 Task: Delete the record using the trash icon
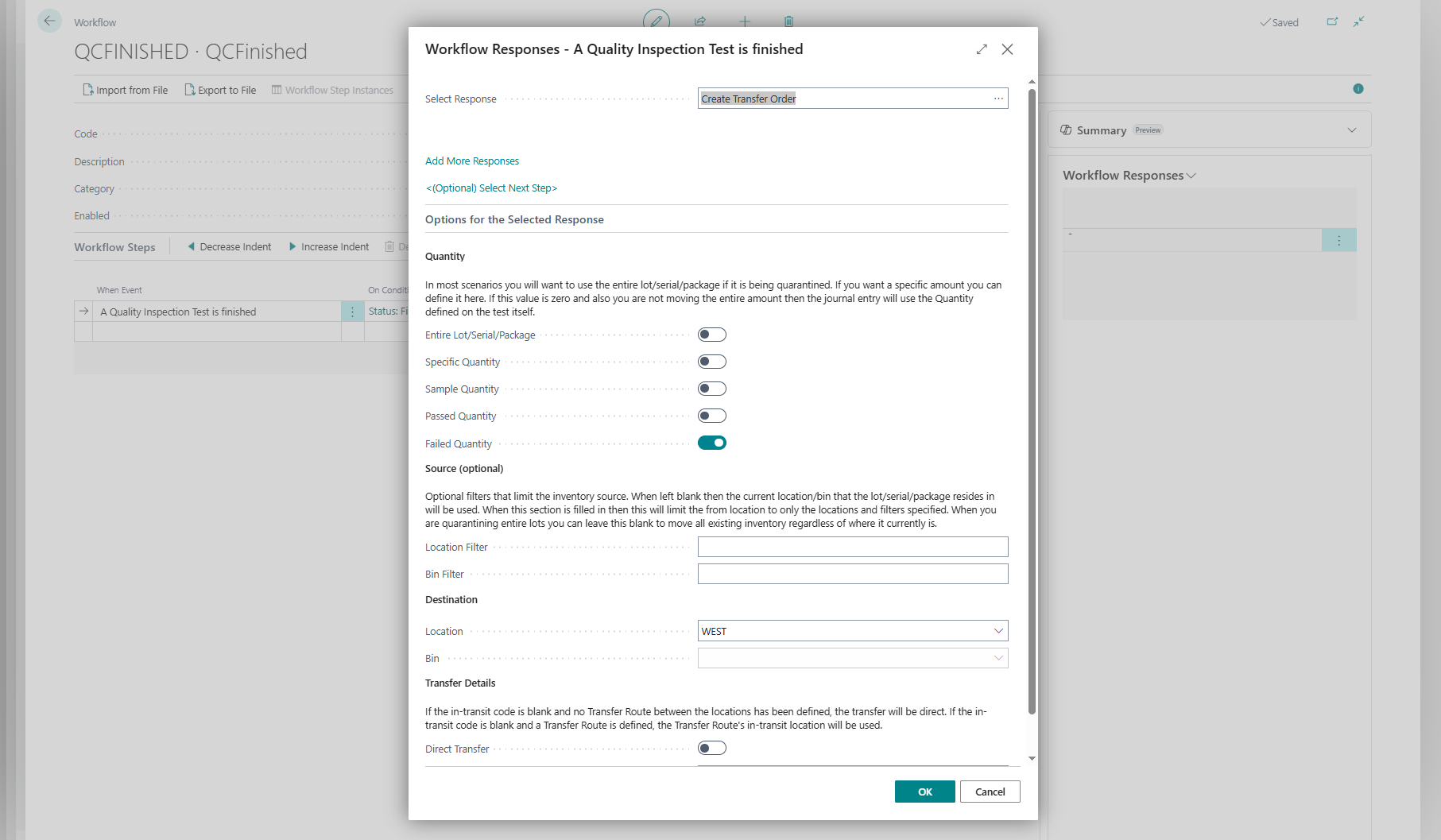(788, 21)
